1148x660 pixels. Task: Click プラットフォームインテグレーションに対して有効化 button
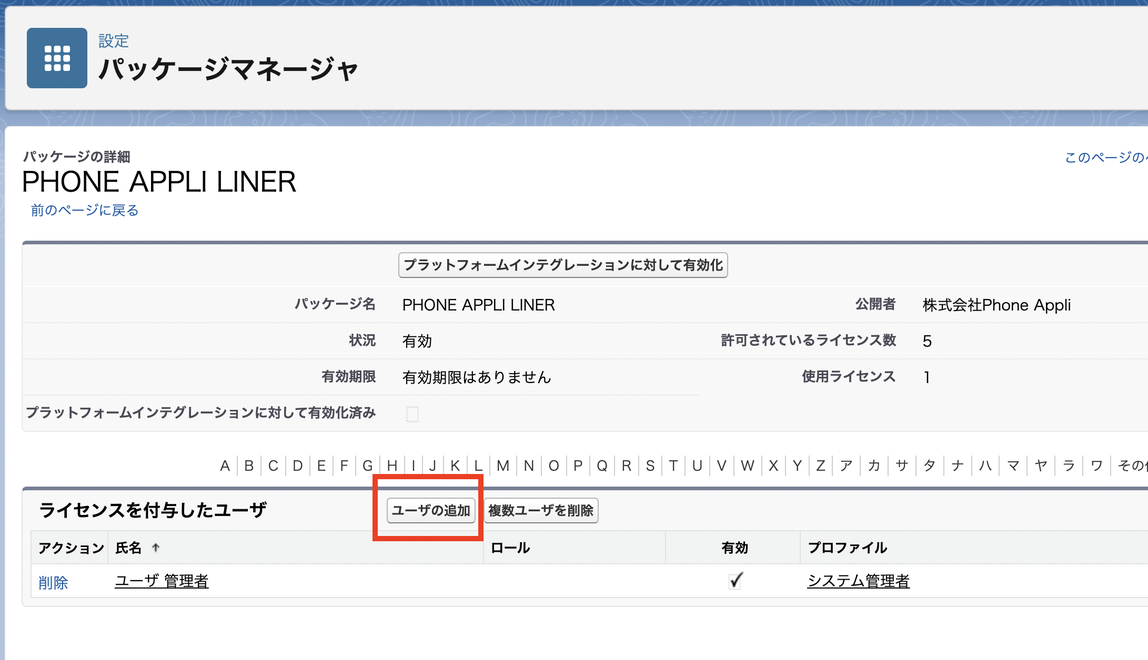click(562, 265)
